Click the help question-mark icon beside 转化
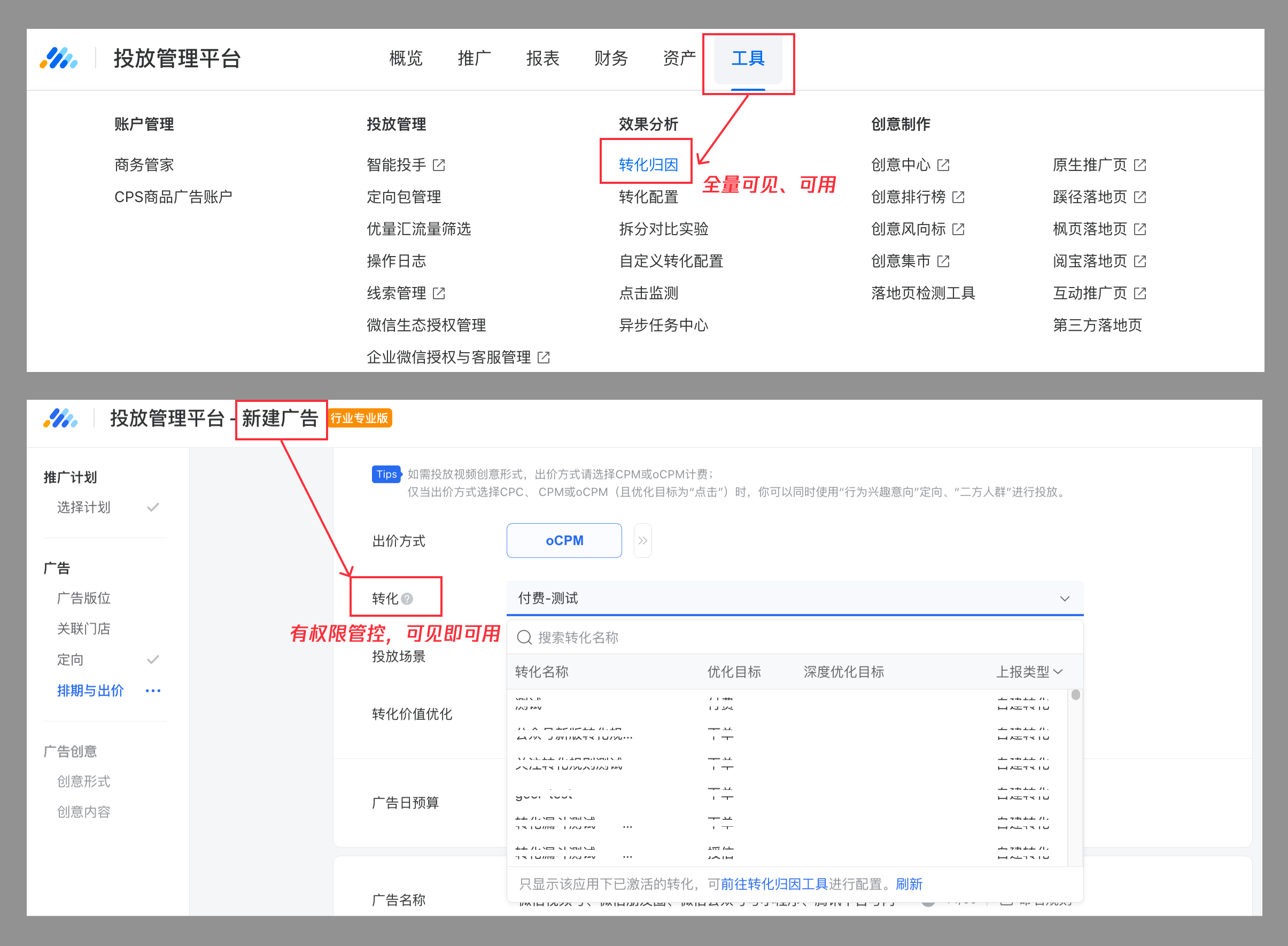The image size is (1288, 946). pyautogui.click(x=407, y=599)
